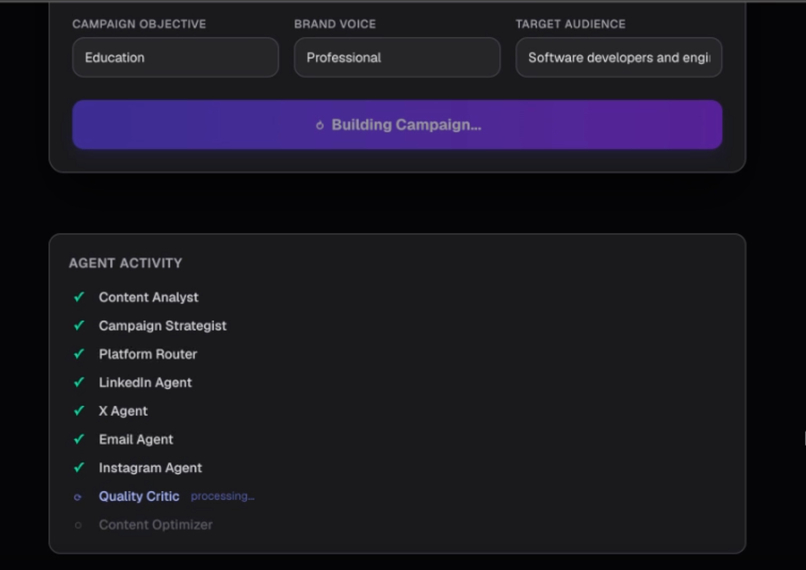Click the BRAND VOICE label
Screen dimensions: 806x570
(335, 24)
